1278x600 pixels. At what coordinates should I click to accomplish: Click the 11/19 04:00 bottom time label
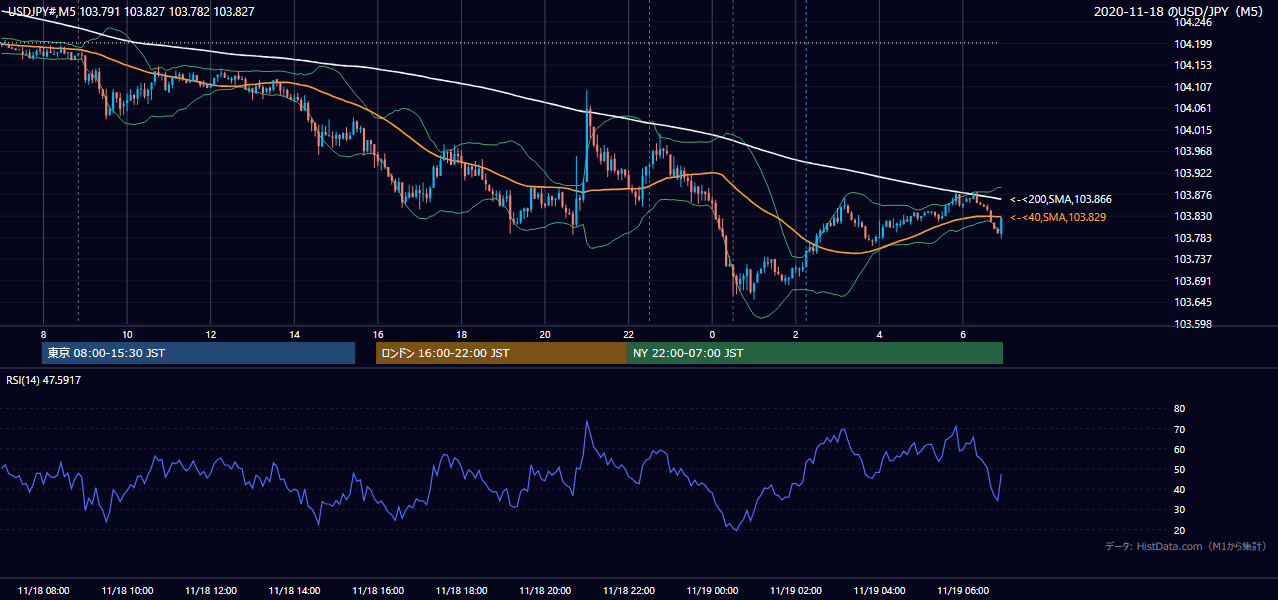879,591
